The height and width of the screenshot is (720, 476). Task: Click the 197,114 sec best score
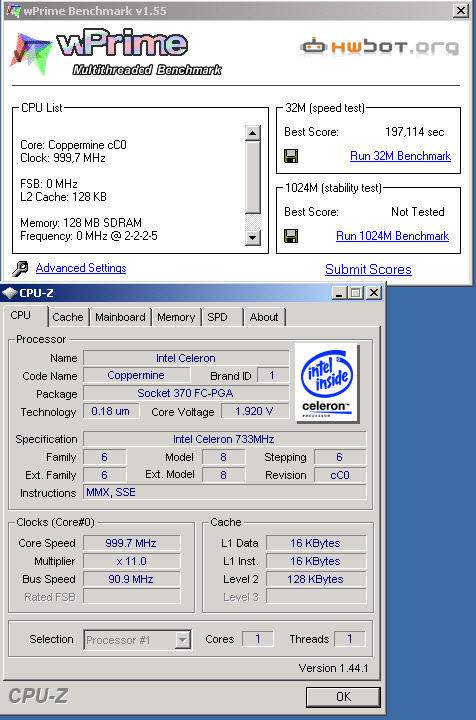[414, 132]
